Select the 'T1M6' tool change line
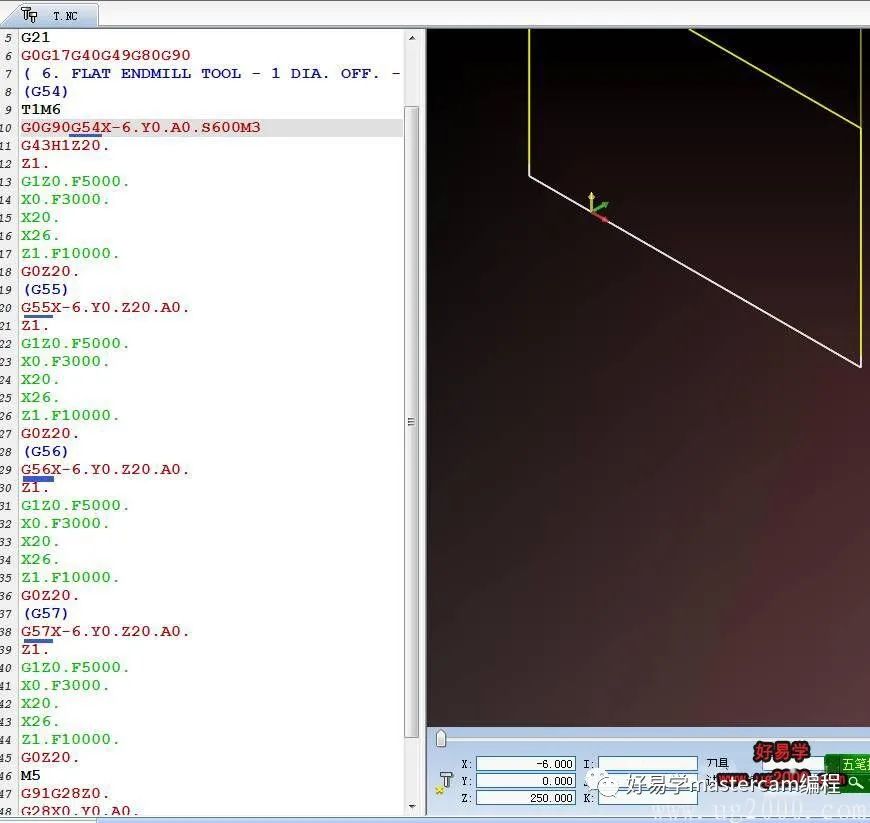Screen dimensions: 870x823 41,109
